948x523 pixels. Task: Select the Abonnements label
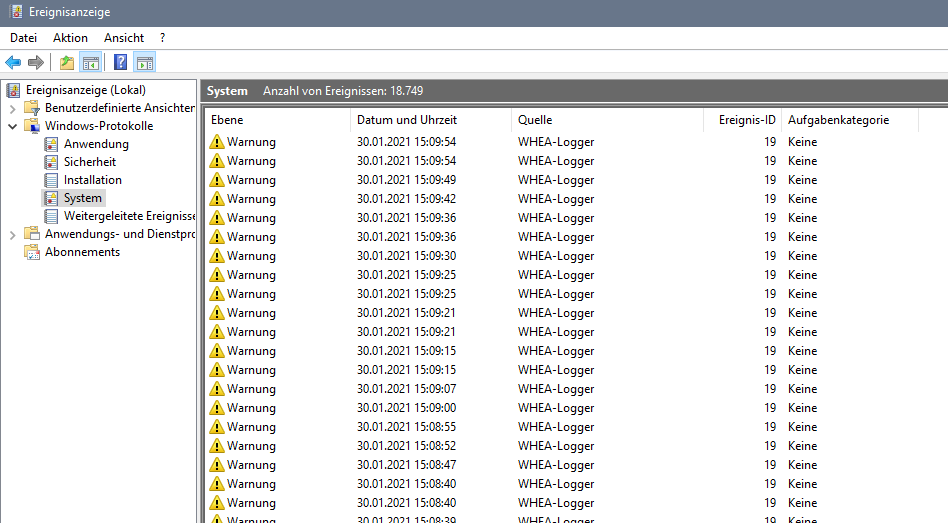[82, 252]
